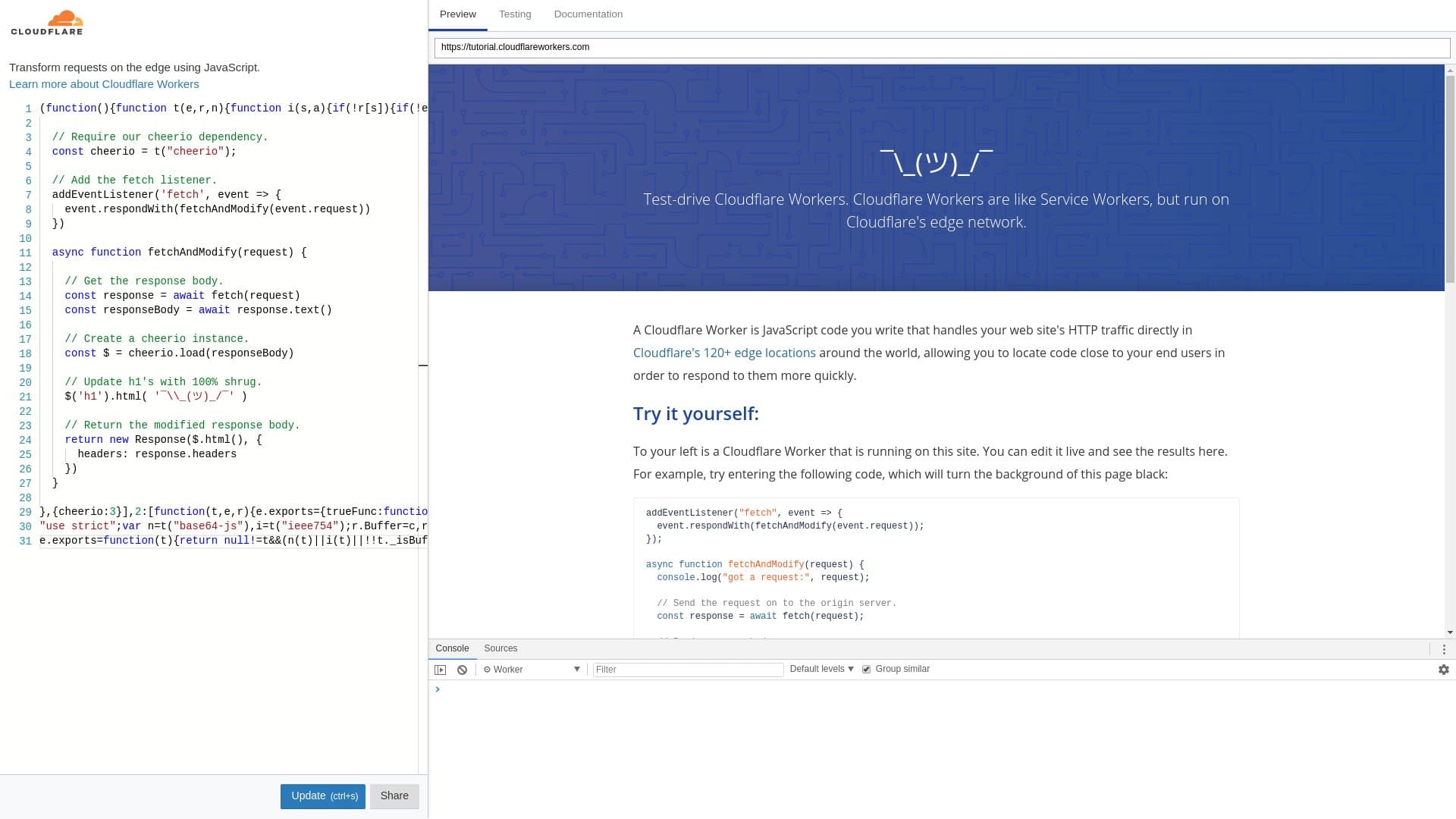1456x819 pixels.
Task: Click the console Filter input field
Action: click(x=688, y=670)
